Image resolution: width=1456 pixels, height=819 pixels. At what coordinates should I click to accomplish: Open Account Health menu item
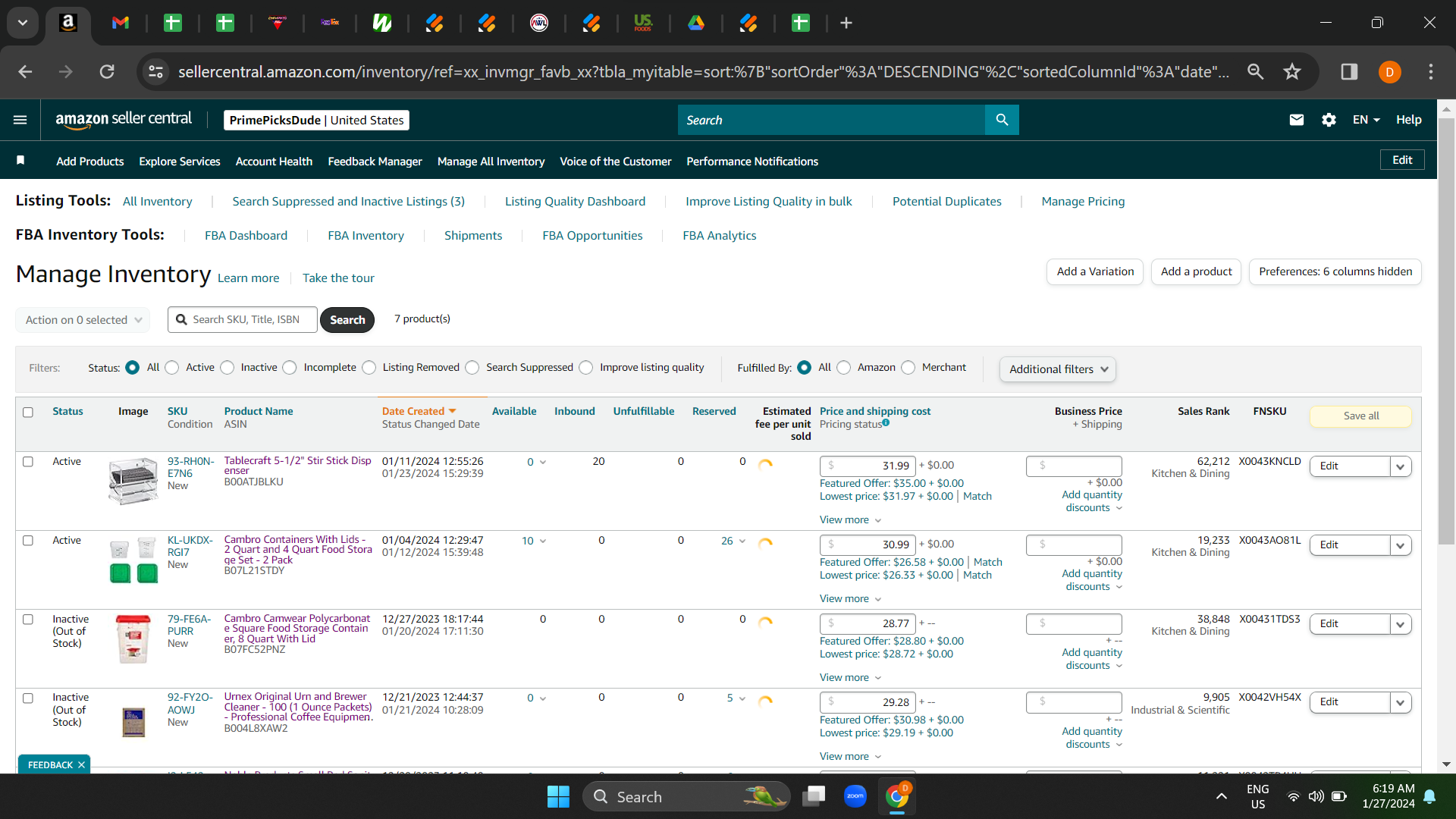pyautogui.click(x=274, y=162)
